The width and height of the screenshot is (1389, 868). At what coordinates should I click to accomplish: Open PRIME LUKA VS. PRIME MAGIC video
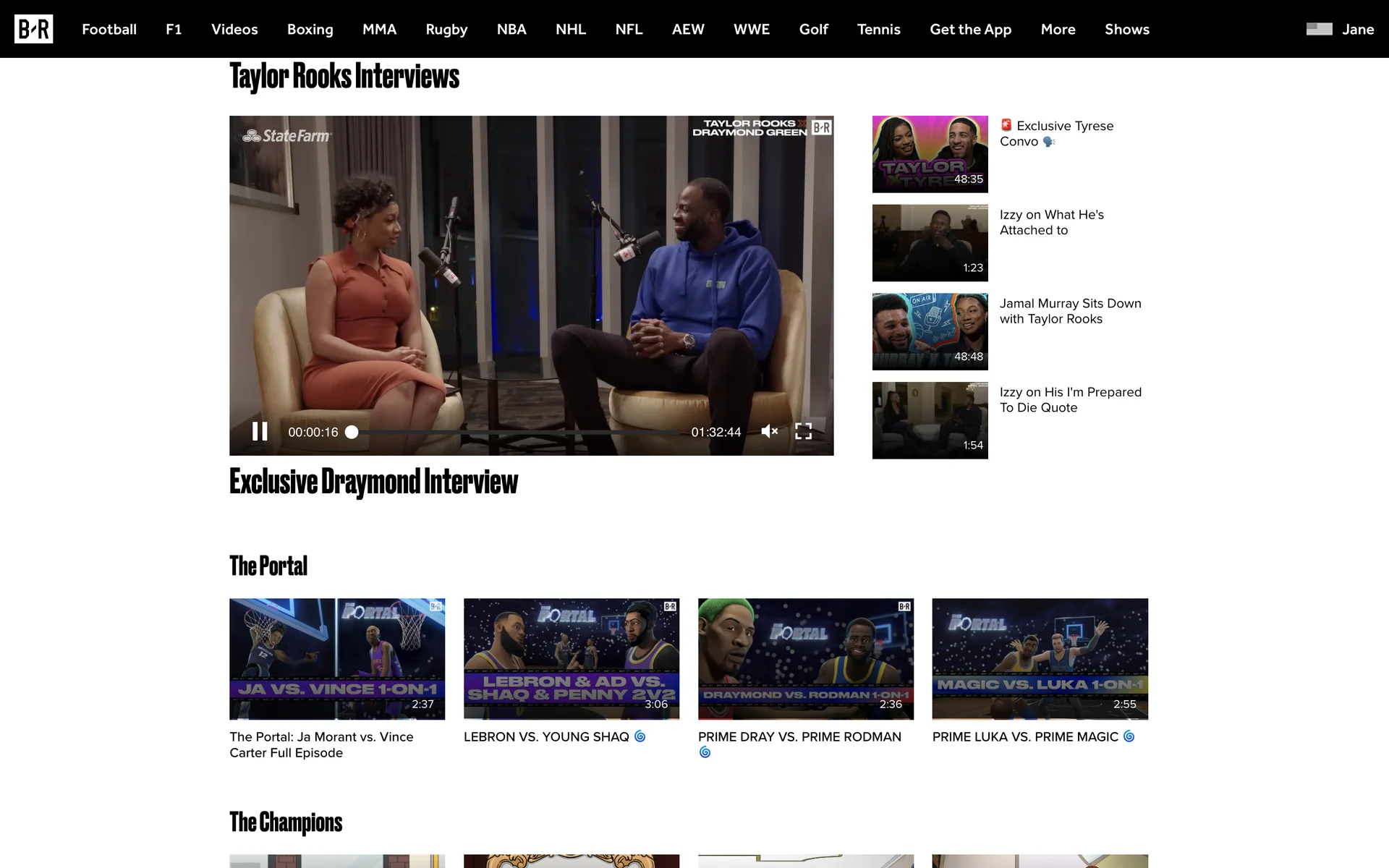pyautogui.click(x=1040, y=658)
